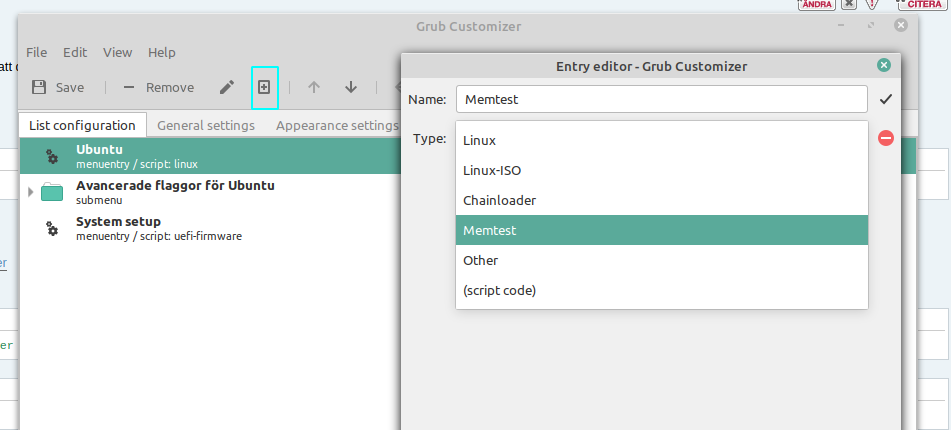This screenshot has height=430, width=951.
Task: Click CITERA button in background page
Action: 924,4
